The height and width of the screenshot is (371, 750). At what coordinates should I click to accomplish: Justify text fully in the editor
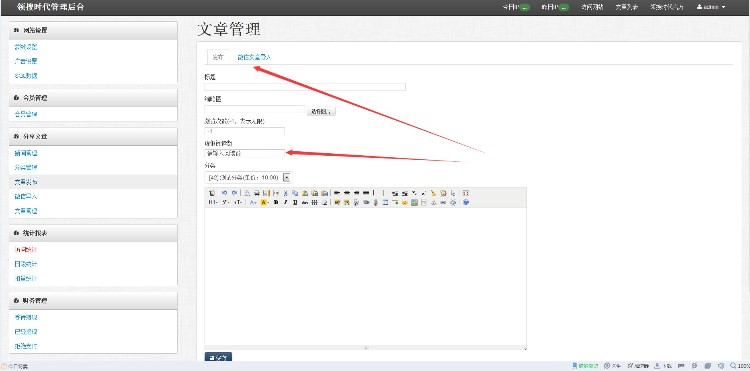pos(366,193)
